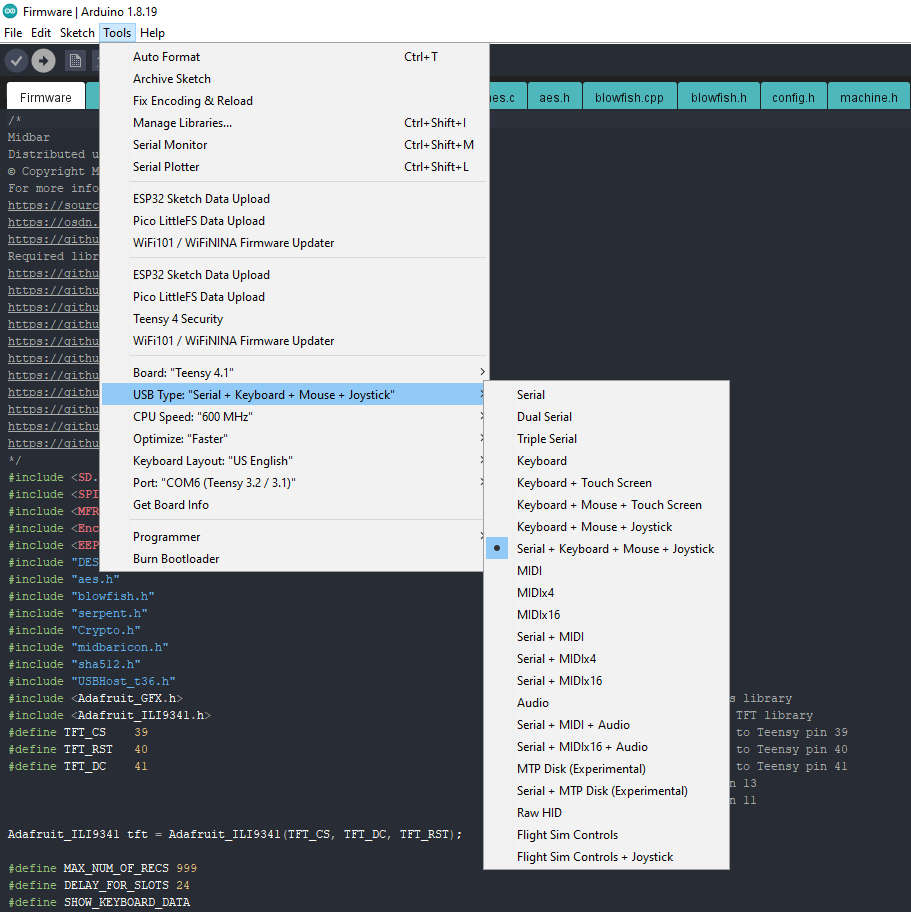
Task: Expand the Programmer submenu
Action: point(294,537)
